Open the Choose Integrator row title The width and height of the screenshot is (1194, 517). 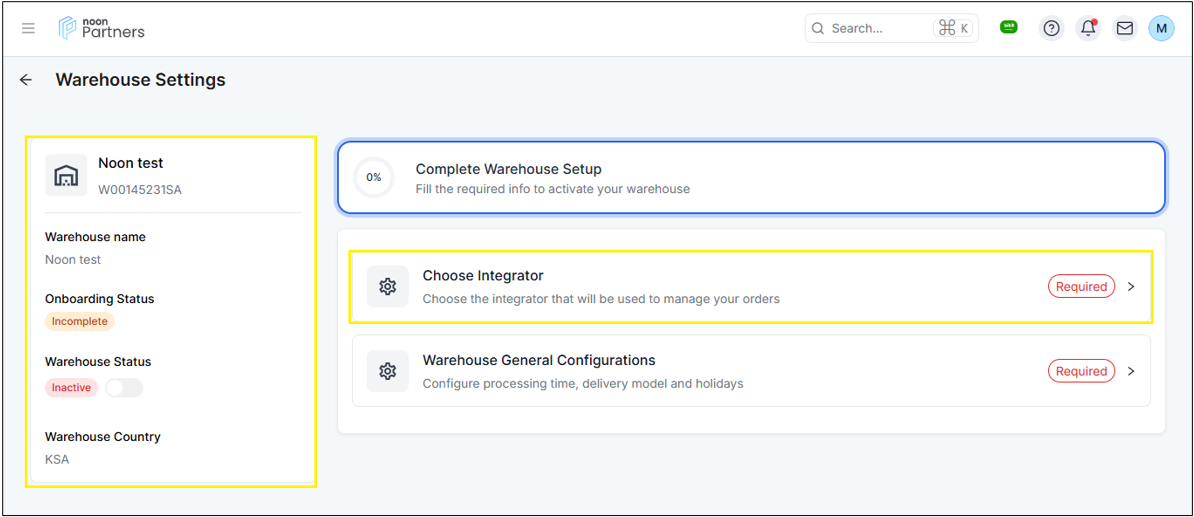(483, 276)
